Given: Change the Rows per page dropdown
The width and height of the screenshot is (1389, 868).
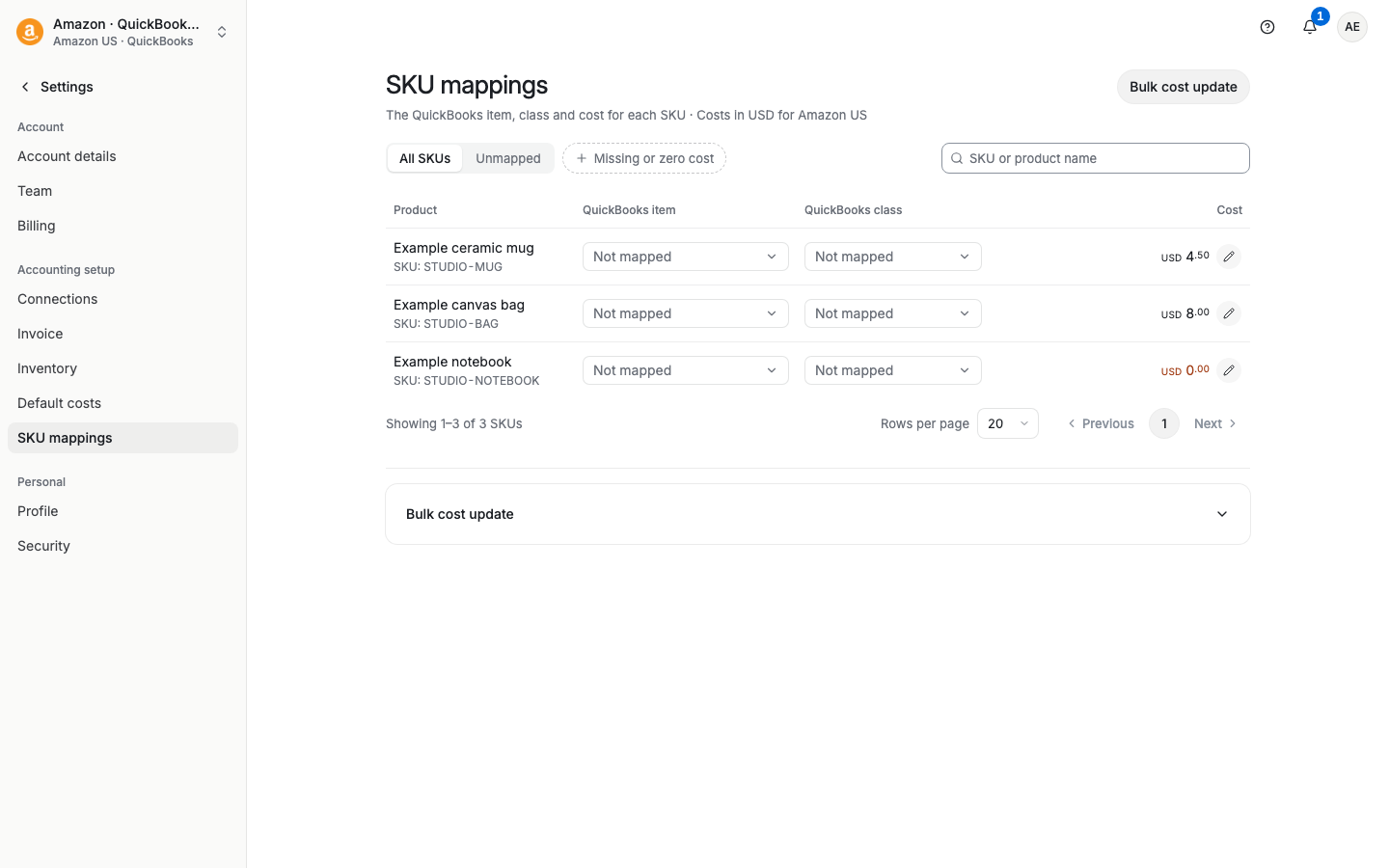Looking at the screenshot, I should pos(1008,423).
